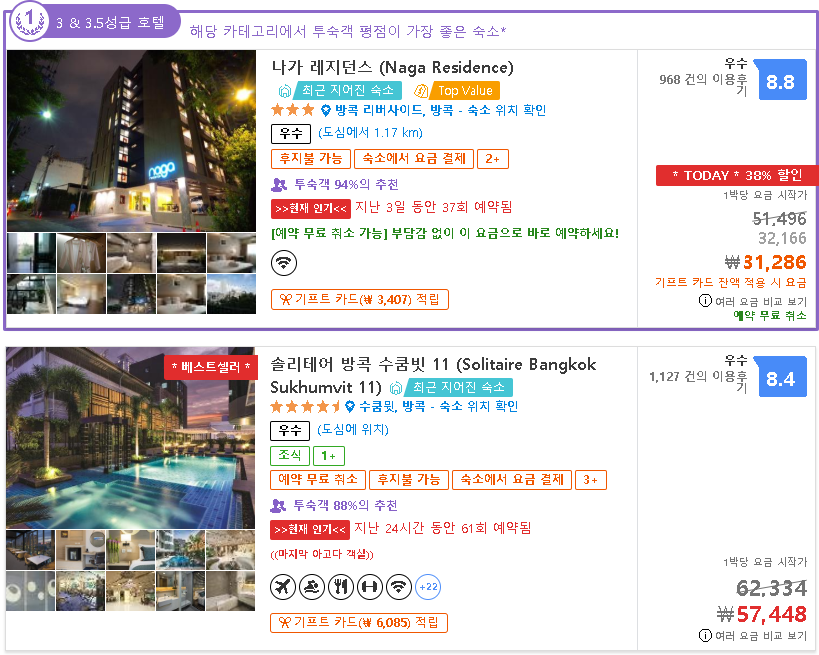Click Naga Residence's 후지불 가능 tag

click(311, 159)
